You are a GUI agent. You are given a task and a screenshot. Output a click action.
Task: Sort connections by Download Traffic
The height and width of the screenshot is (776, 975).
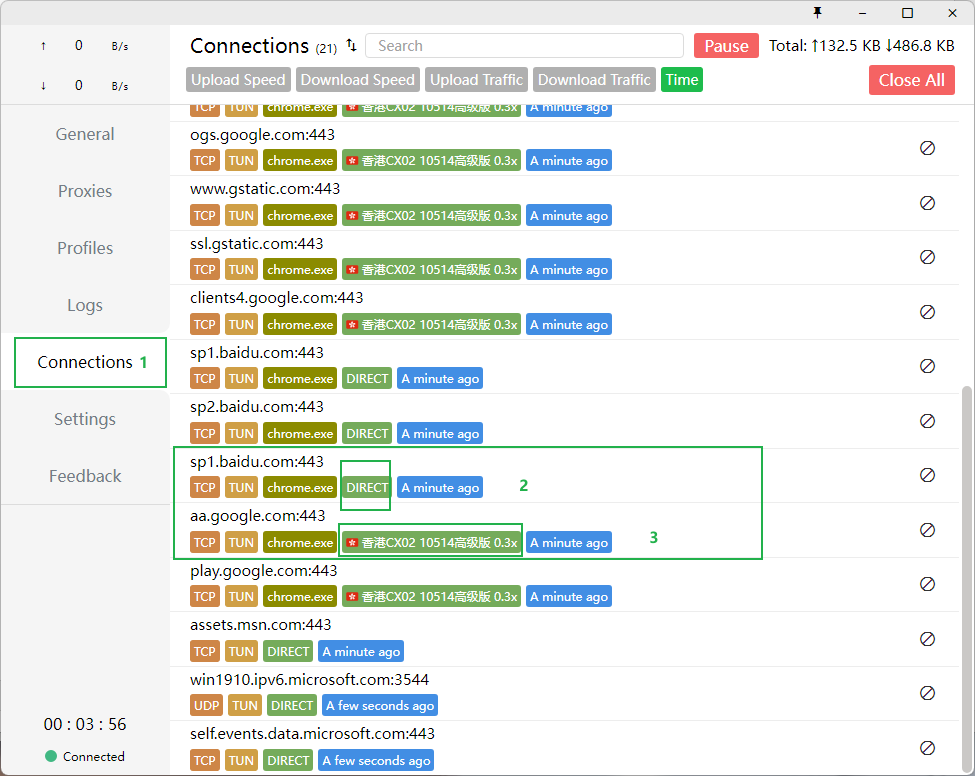click(594, 80)
